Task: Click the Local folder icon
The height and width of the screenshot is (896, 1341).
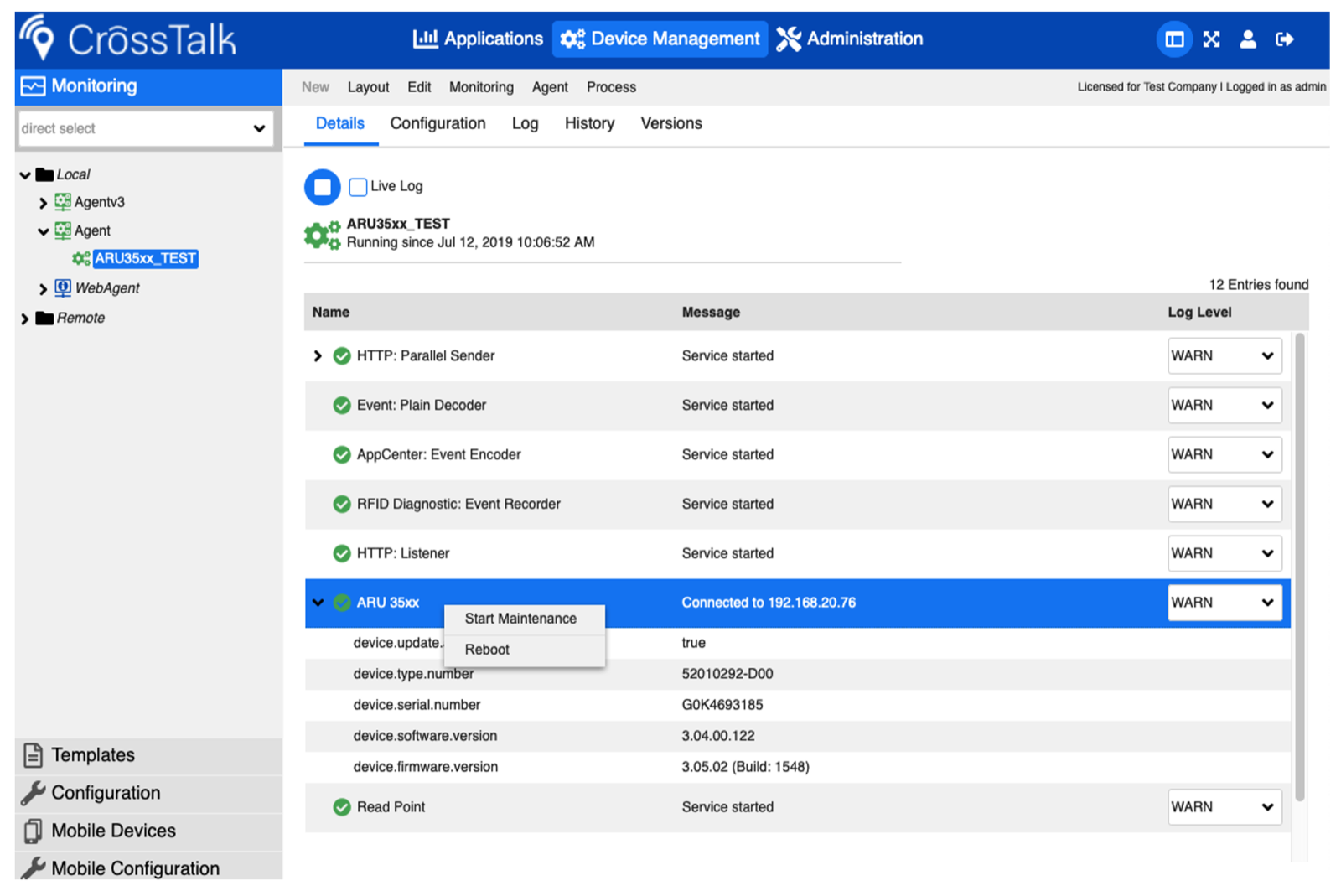Action: [44, 174]
